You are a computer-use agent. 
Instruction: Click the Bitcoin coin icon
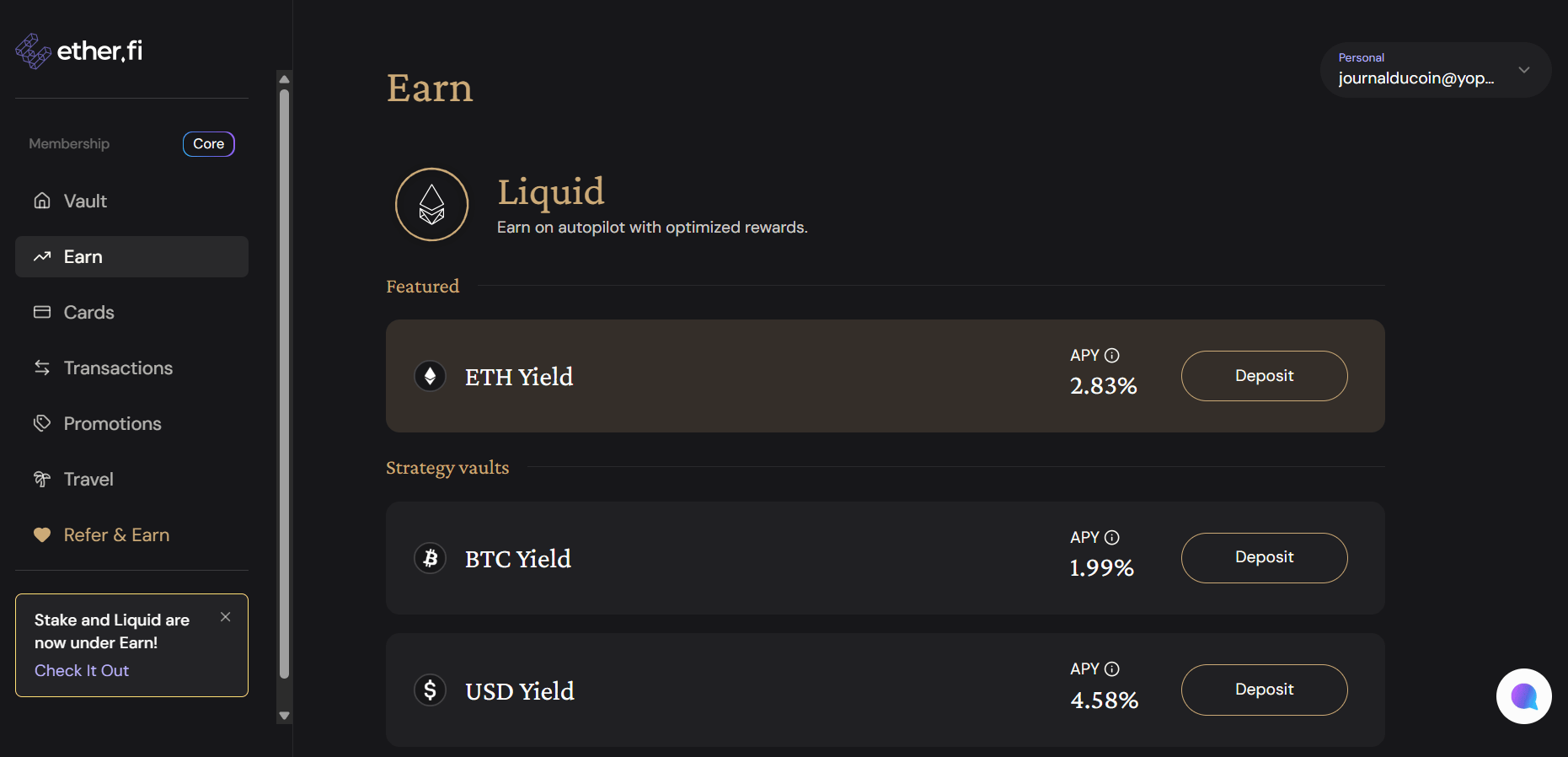tap(431, 558)
